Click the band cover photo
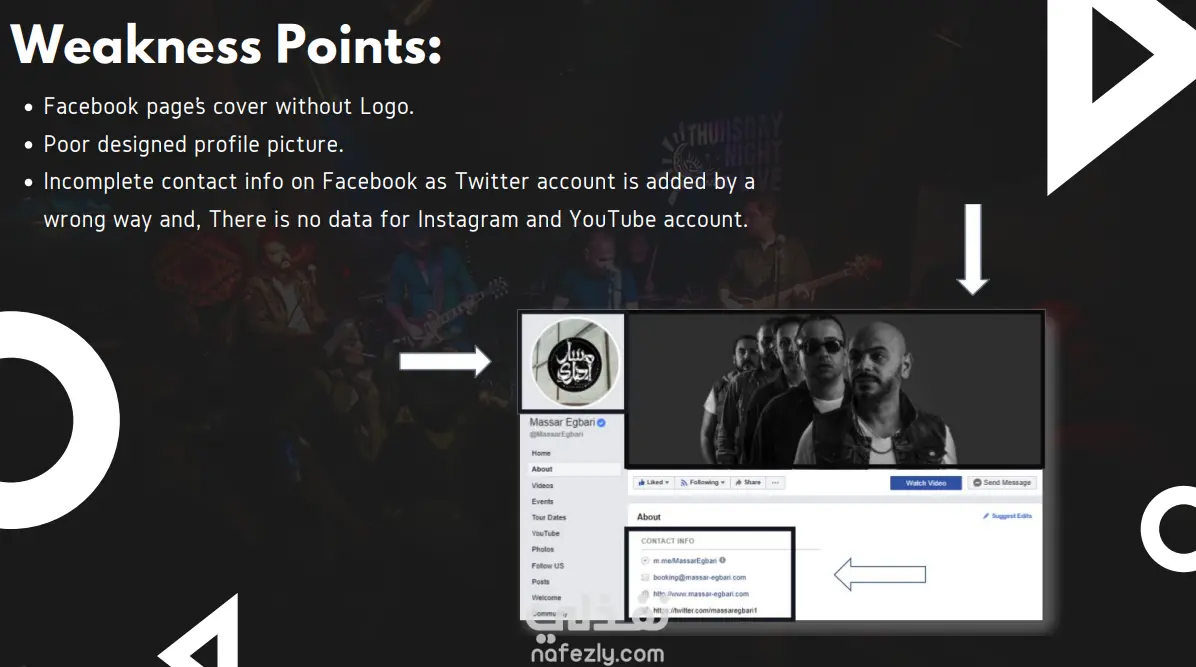Screen dimensions: 1196x667 834,388
